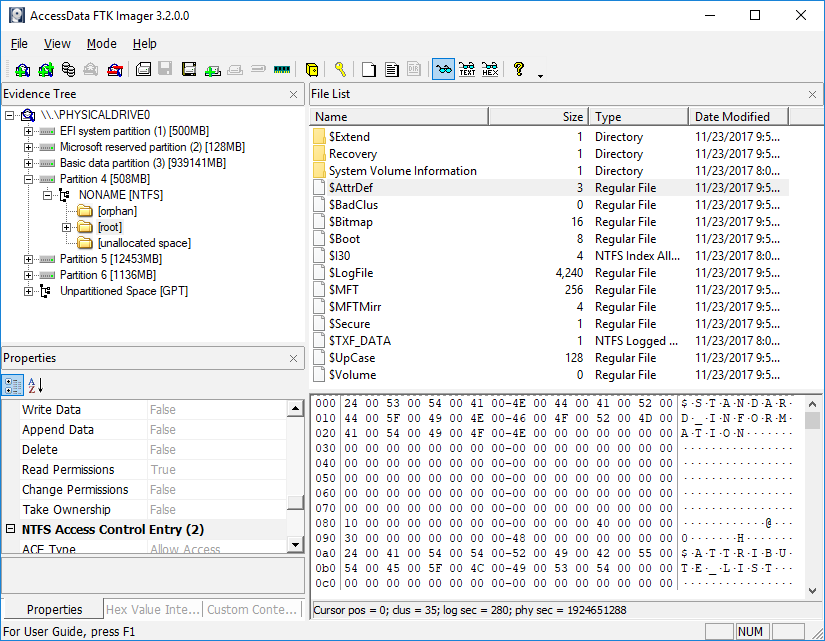Open Help using the question mark icon
This screenshot has height=641, width=825.
pos(519,69)
